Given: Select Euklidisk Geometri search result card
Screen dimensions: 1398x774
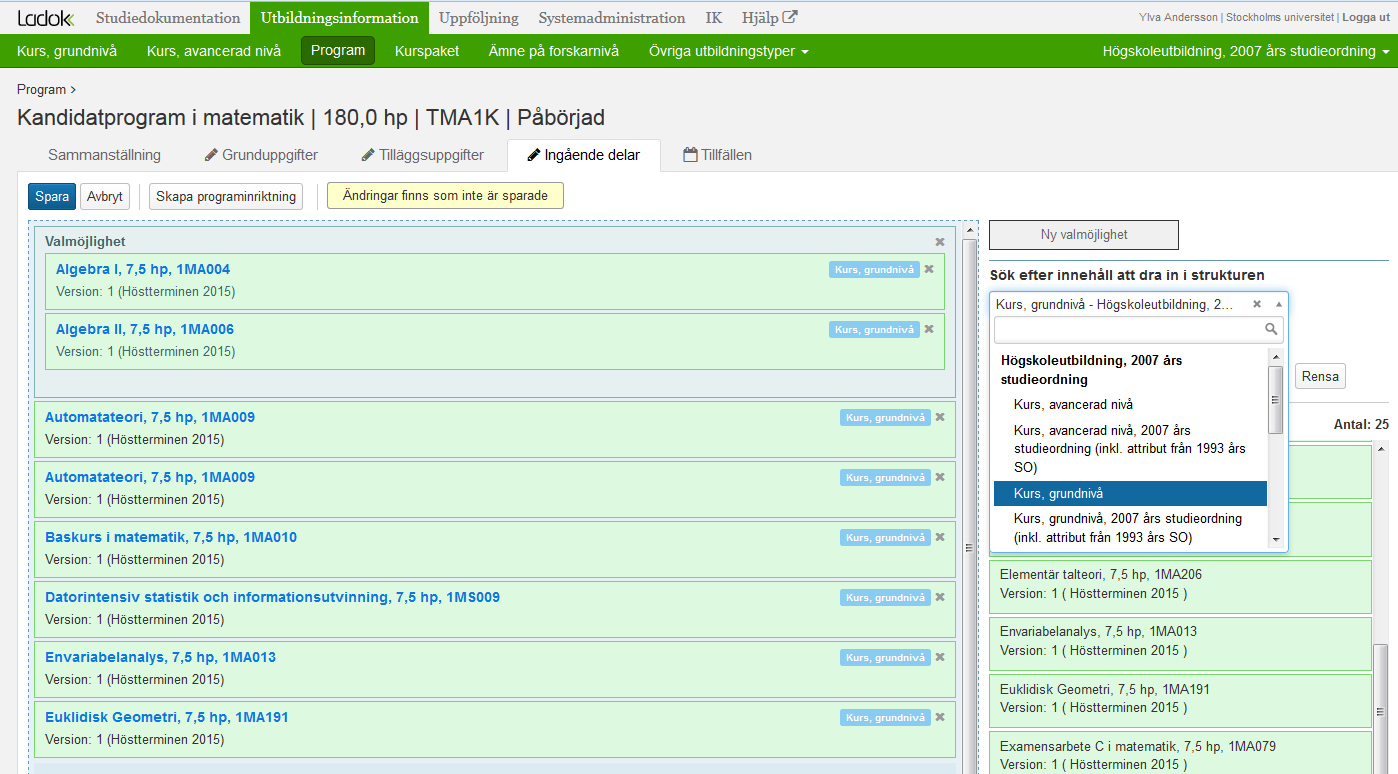Looking at the screenshot, I should pyautogui.click(x=1180, y=699).
